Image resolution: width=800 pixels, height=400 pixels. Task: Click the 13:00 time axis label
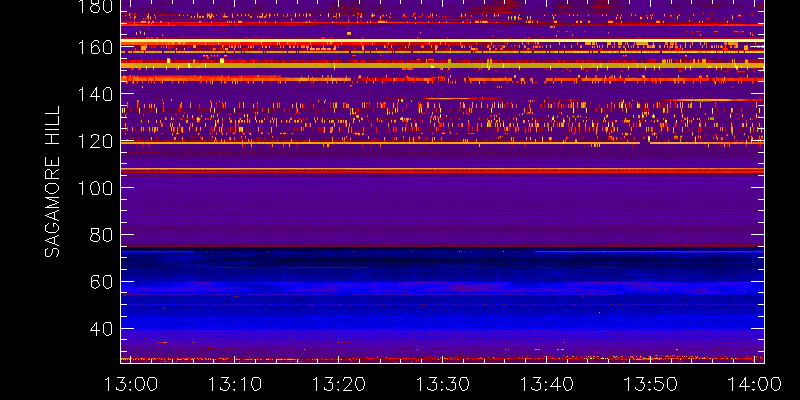131,384
